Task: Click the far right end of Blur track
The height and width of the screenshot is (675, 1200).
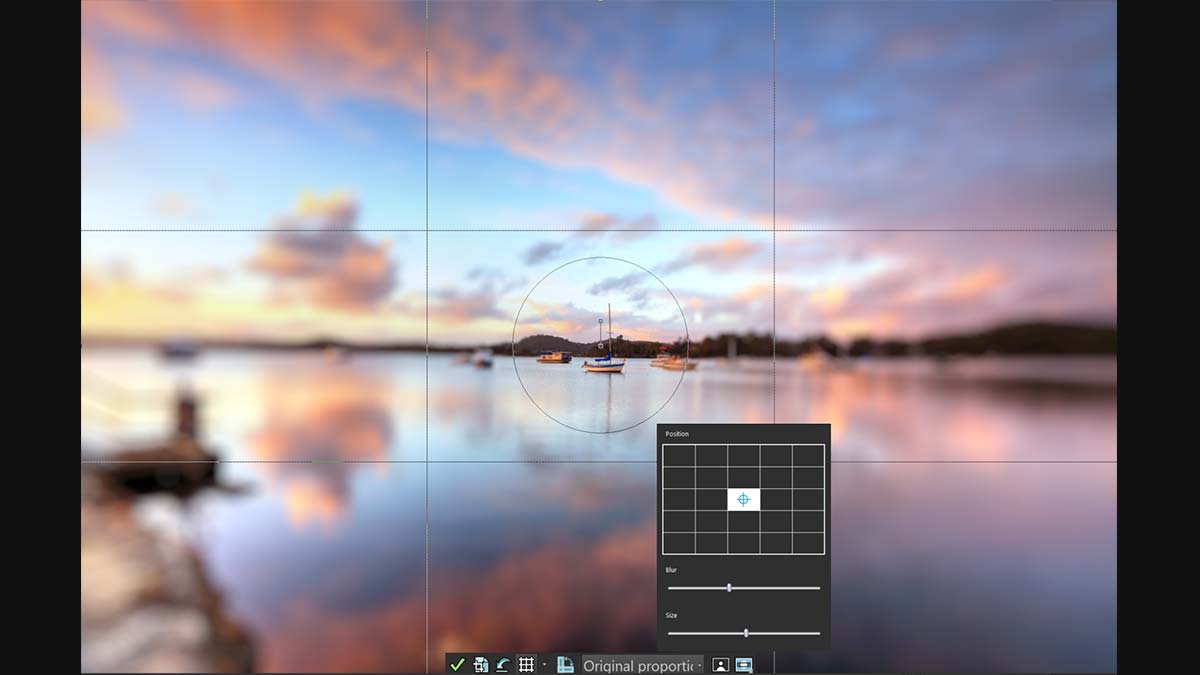Action: point(819,588)
